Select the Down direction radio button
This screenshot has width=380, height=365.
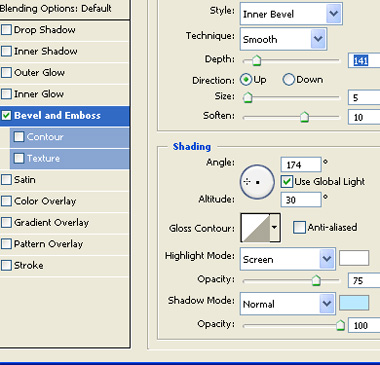coord(289,80)
